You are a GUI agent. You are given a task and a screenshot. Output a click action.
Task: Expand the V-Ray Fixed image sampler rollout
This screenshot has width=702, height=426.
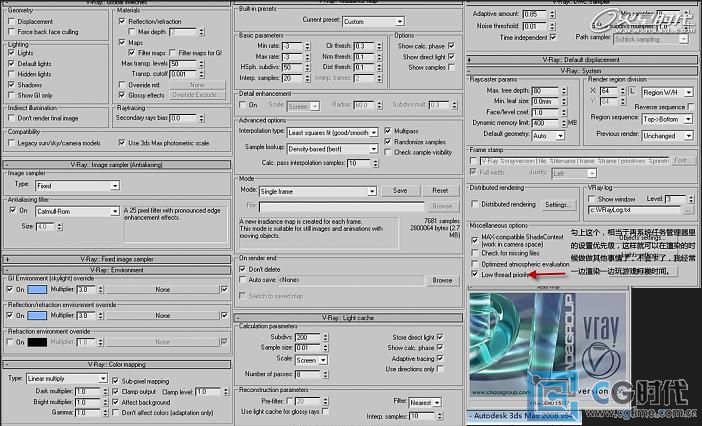[117, 259]
